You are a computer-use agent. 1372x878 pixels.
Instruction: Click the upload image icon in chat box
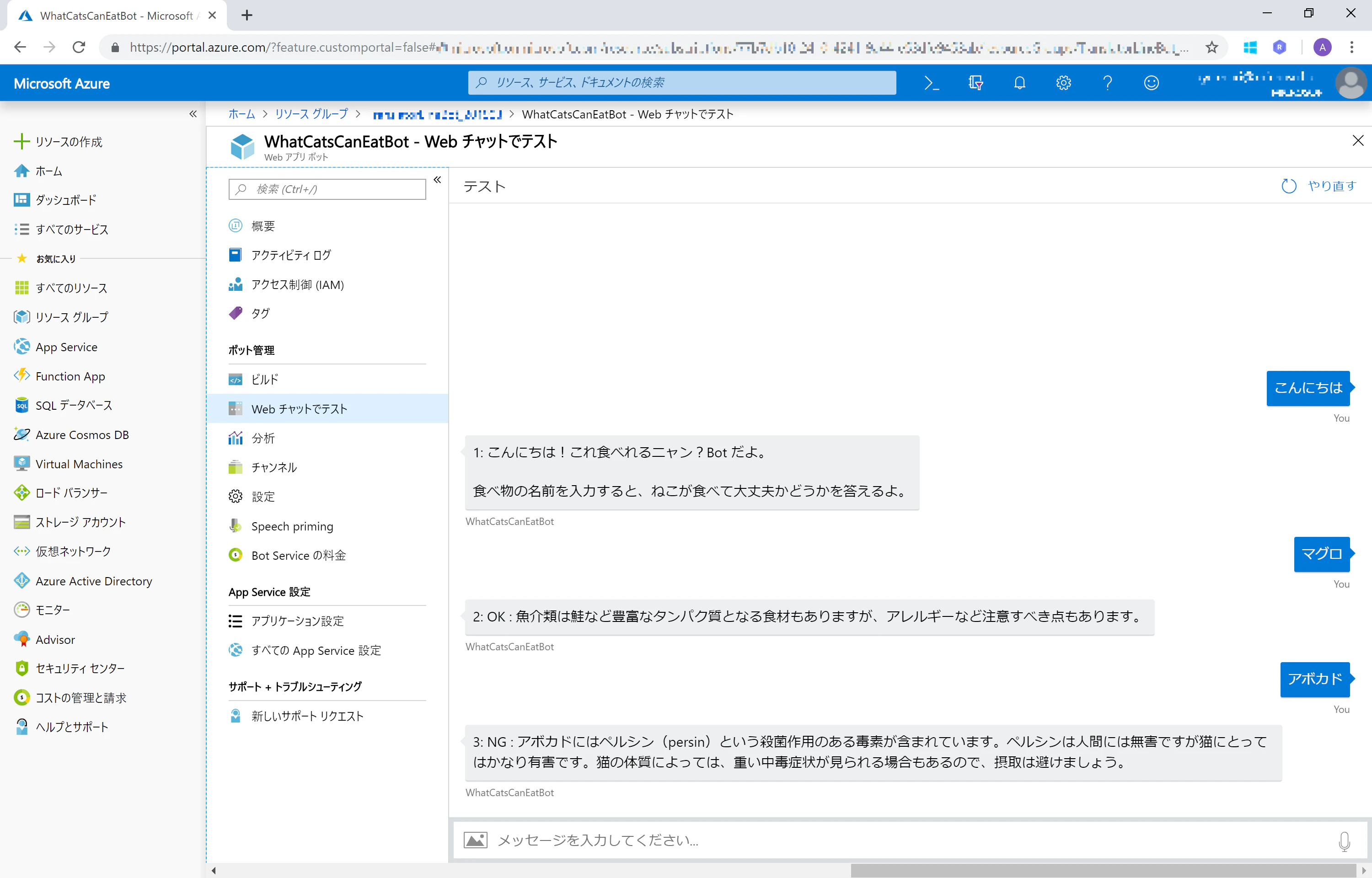pyautogui.click(x=475, y=840)
